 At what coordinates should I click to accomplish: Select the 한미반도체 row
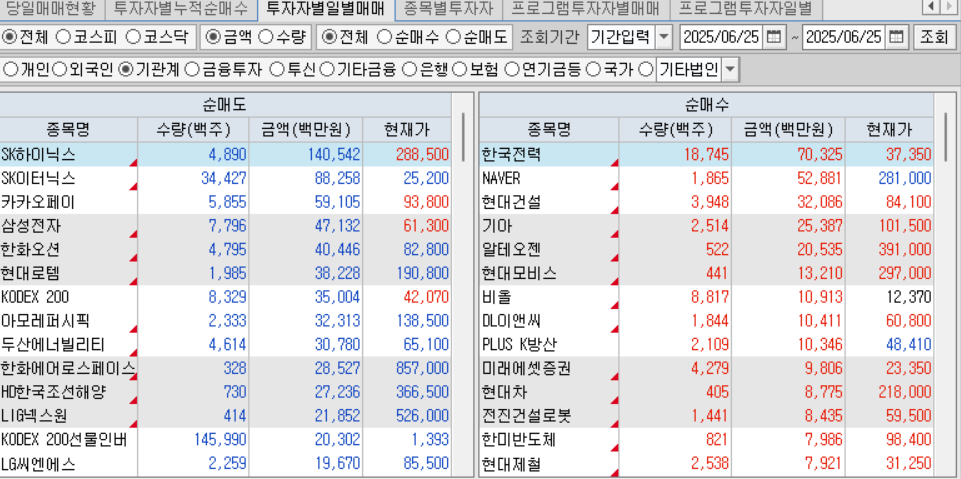point(707,440)
